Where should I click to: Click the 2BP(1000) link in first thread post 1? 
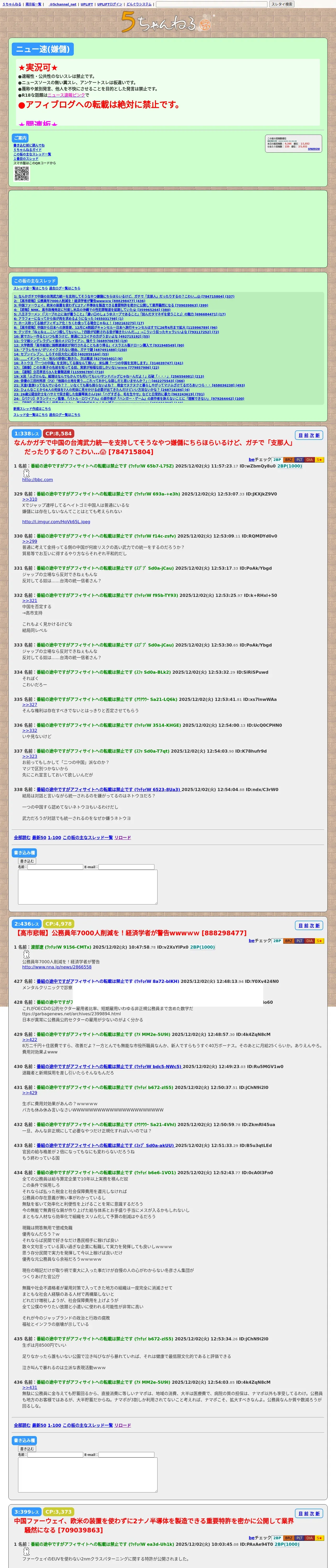(x=290, y=466)
